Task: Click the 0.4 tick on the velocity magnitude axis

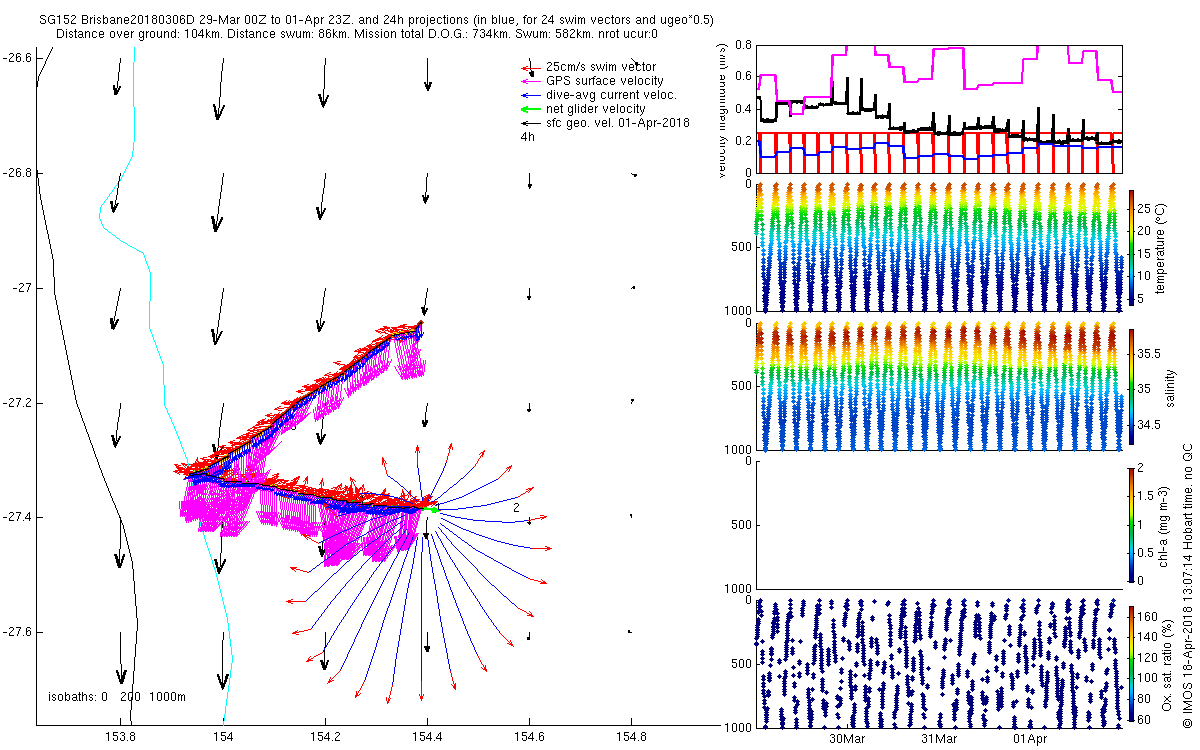Action: 743,108
